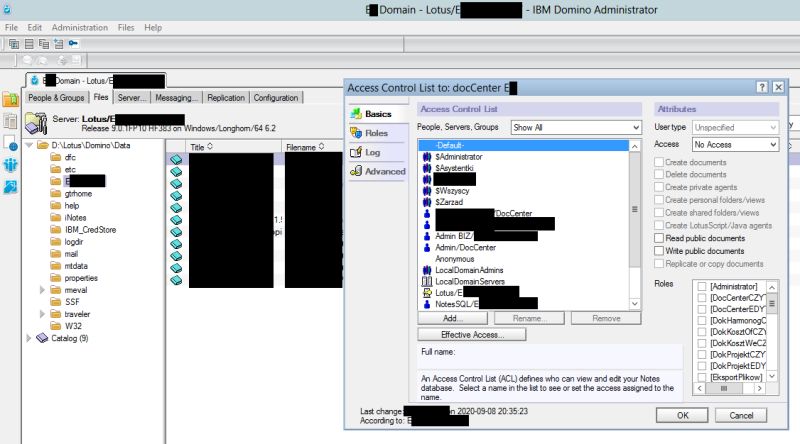This screenshot has height=444, width=800.
Task: Open the Help menu
Action: 153,28
